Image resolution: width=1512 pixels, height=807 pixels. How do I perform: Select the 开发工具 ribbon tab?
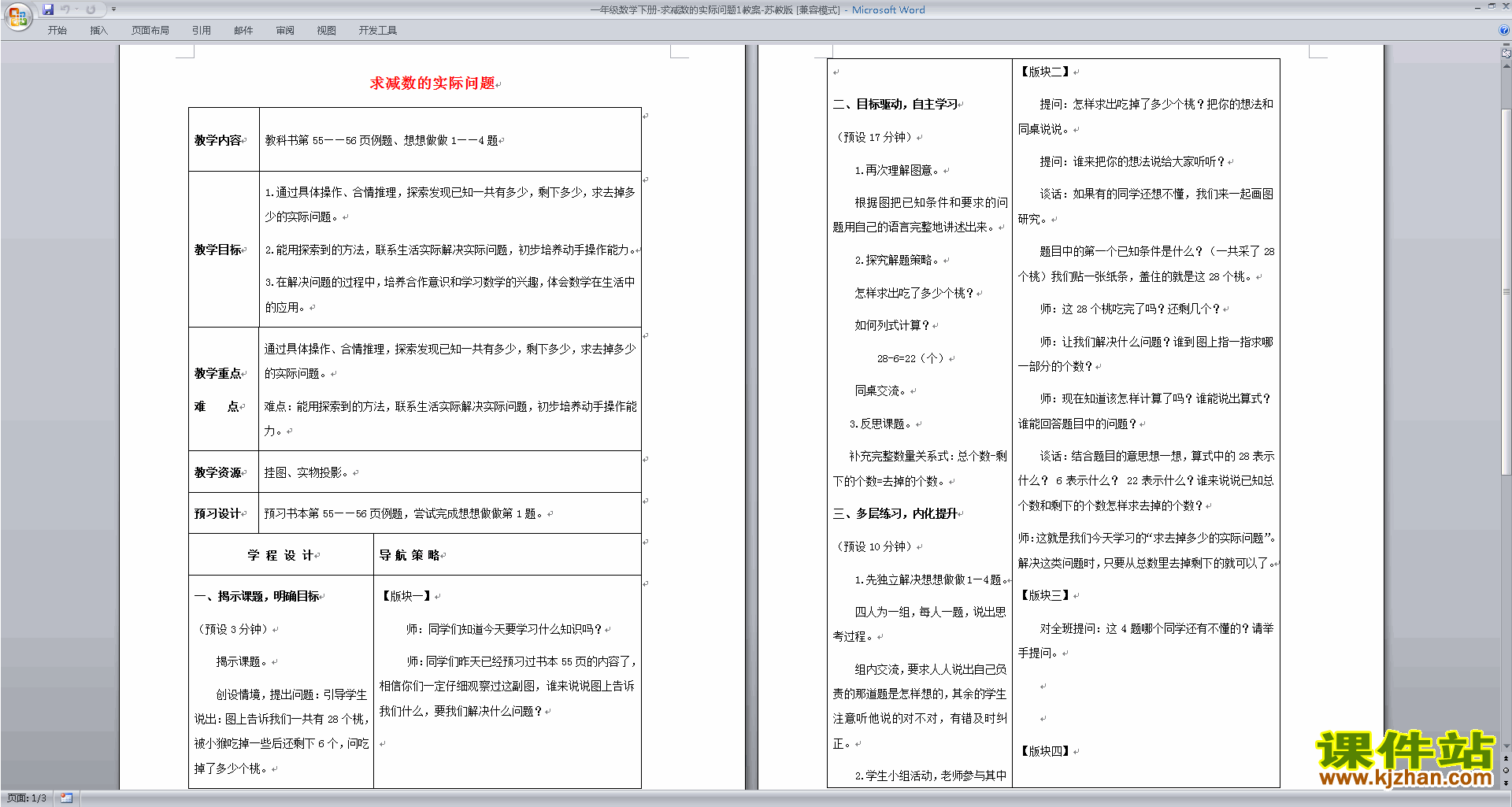[x=377, y=31]
